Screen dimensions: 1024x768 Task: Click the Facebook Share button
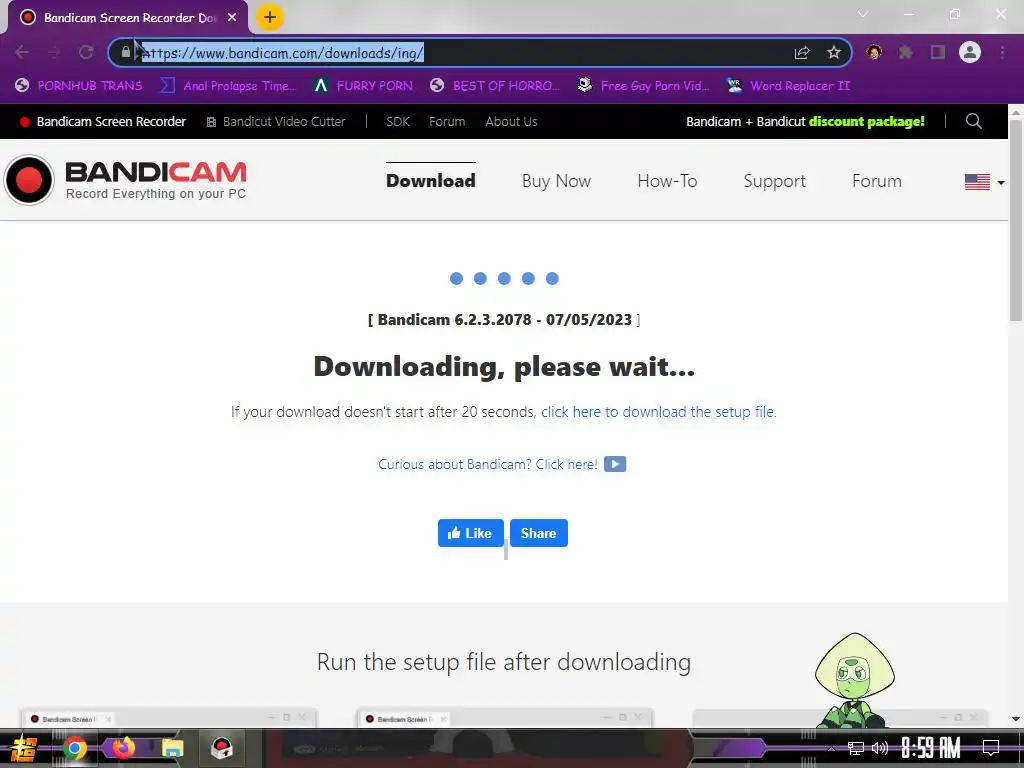[x=539, y=533]
